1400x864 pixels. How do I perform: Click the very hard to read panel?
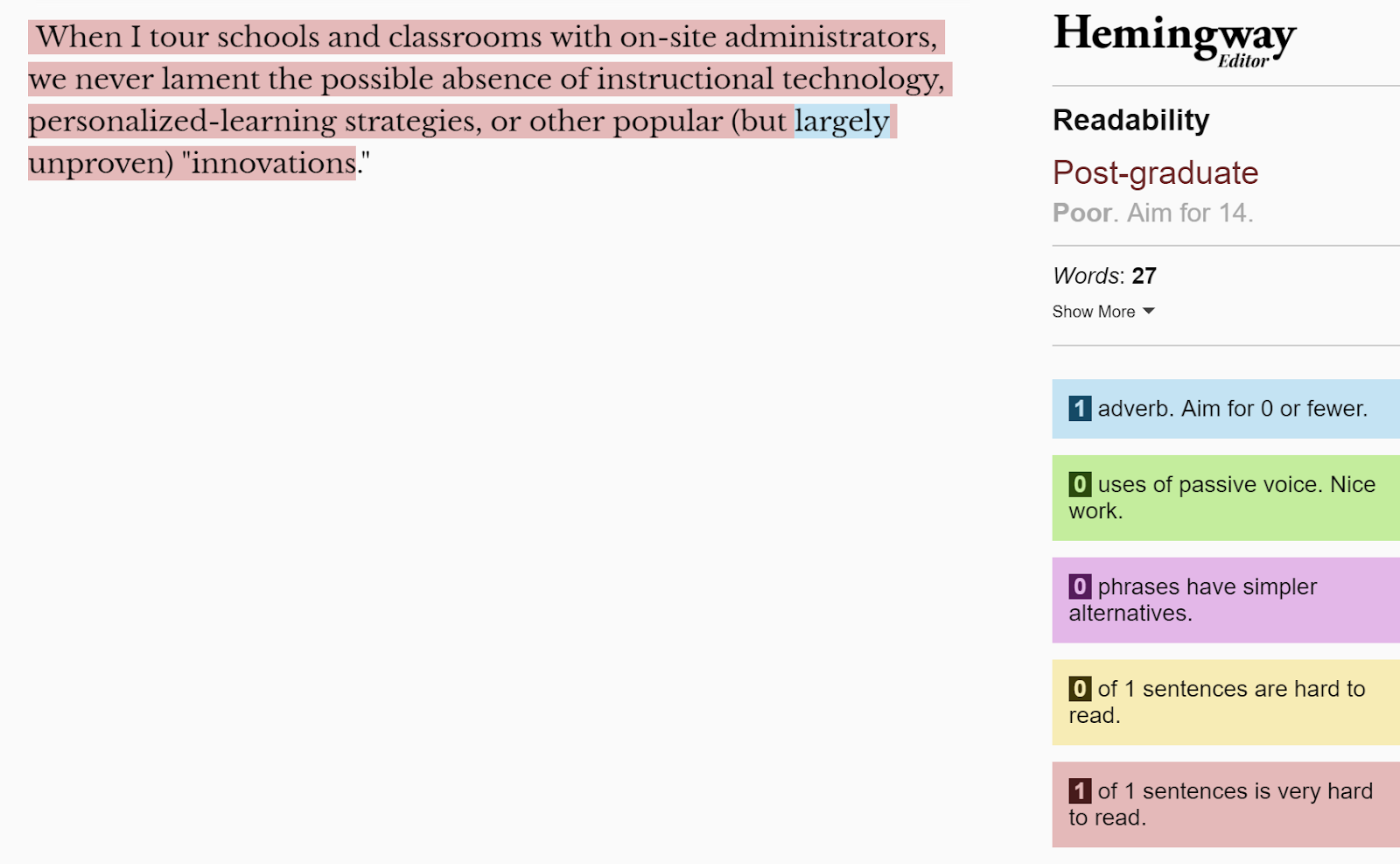1226,804
